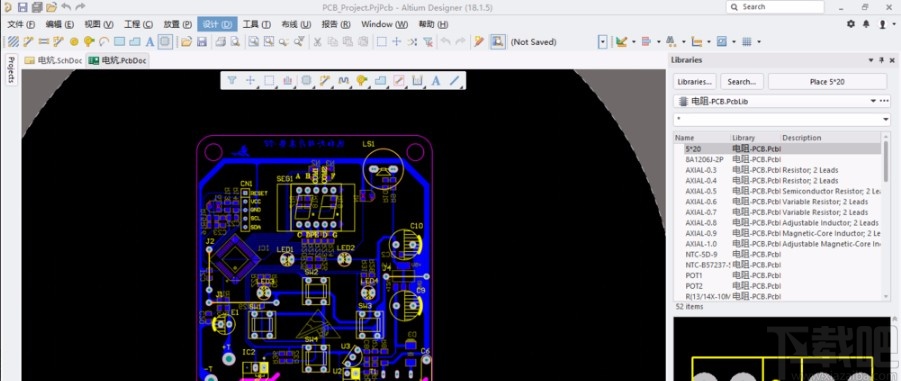Click the Undo arrow in title bar
This screenshot has width=901, height=381.
(x=66, y=7)
